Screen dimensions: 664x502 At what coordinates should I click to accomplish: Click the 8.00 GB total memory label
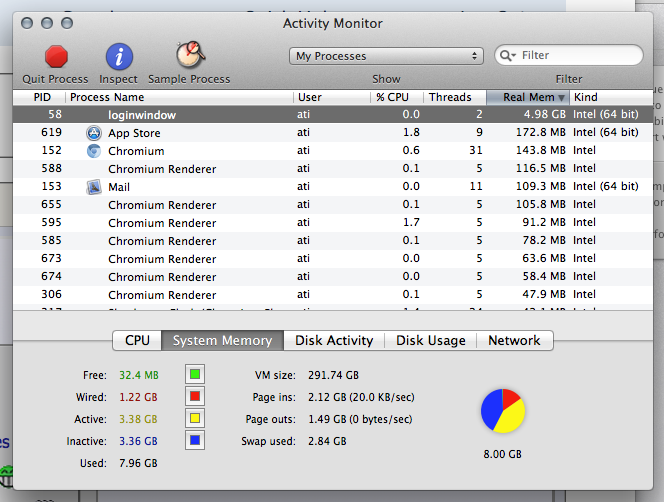tap(502, 455)
